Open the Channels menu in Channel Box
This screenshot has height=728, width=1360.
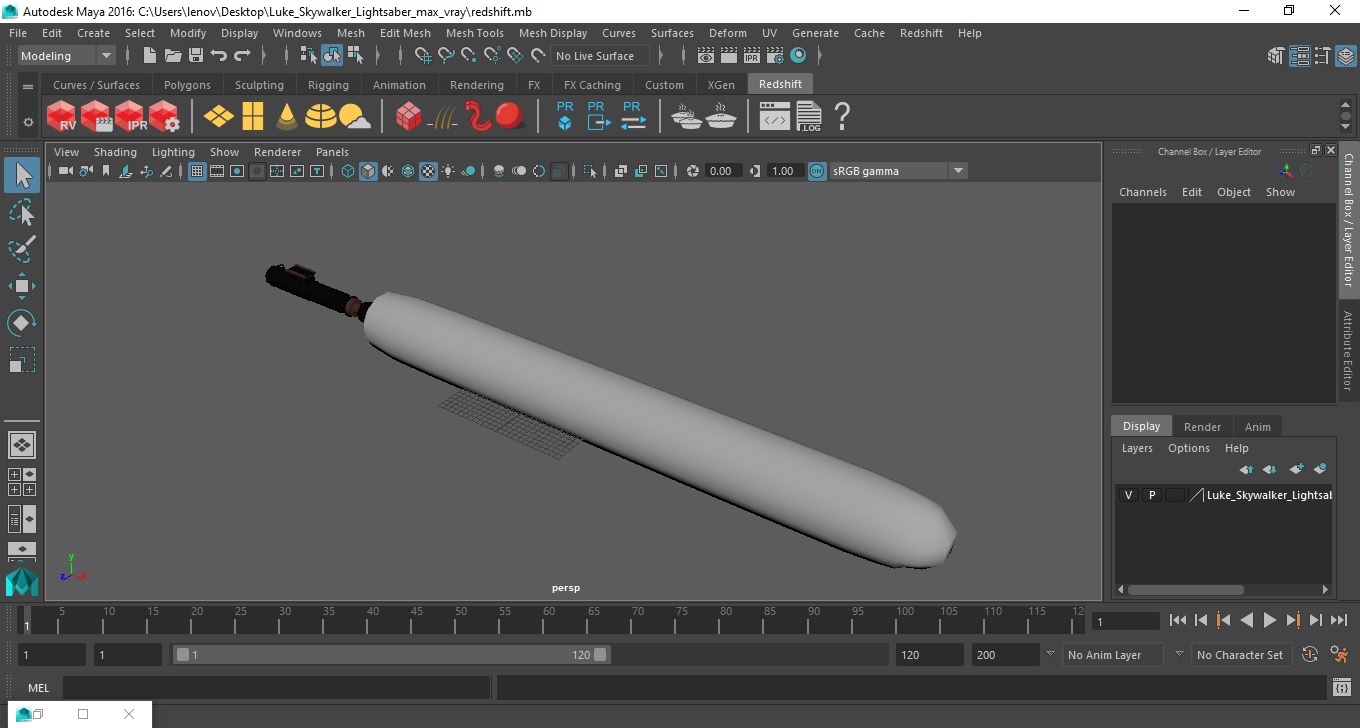(1143, 192)
